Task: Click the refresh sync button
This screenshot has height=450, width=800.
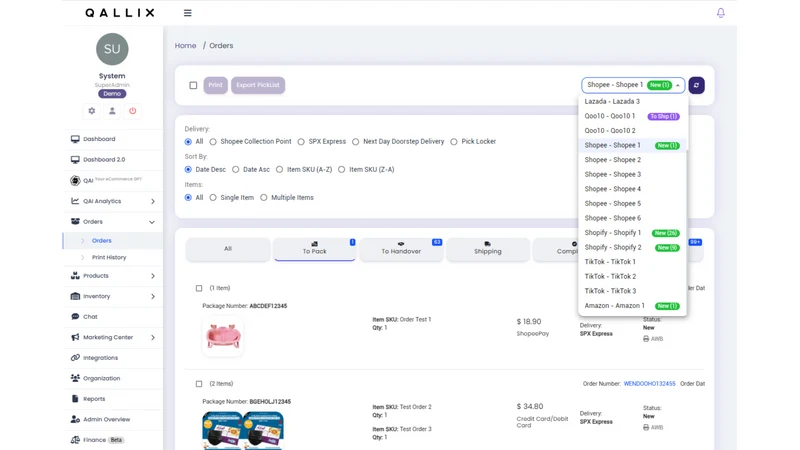Action: 696,85
